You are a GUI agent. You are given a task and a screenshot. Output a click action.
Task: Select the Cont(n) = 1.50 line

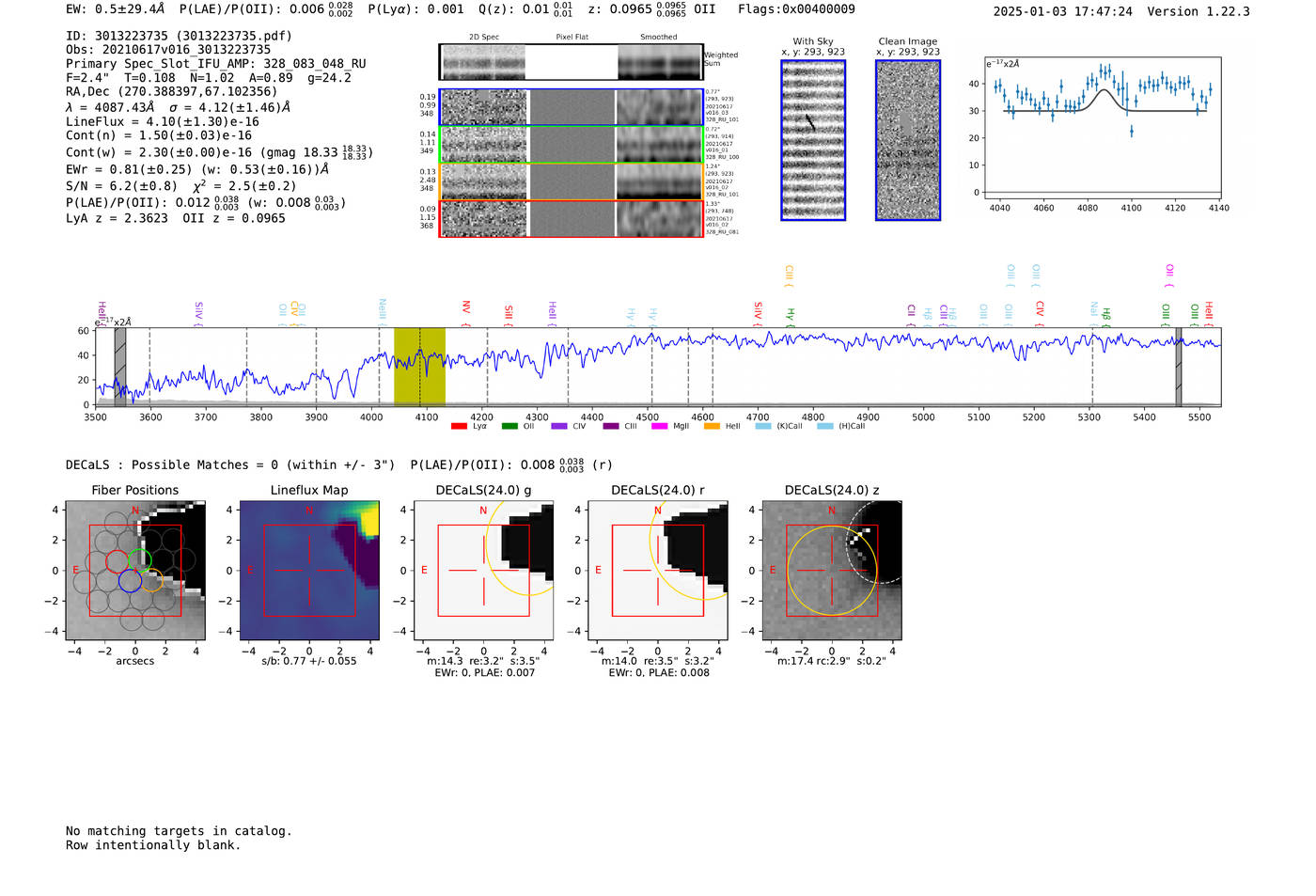158,135
